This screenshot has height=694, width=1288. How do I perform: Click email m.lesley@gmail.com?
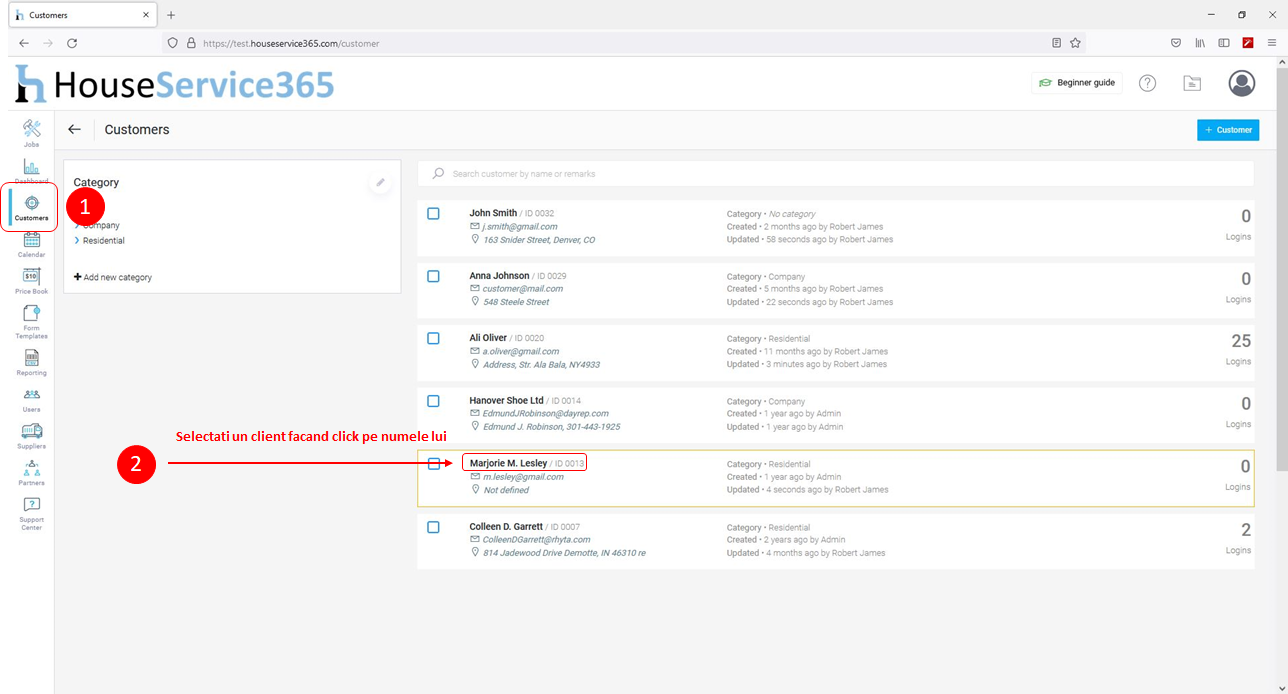(523, 477)
